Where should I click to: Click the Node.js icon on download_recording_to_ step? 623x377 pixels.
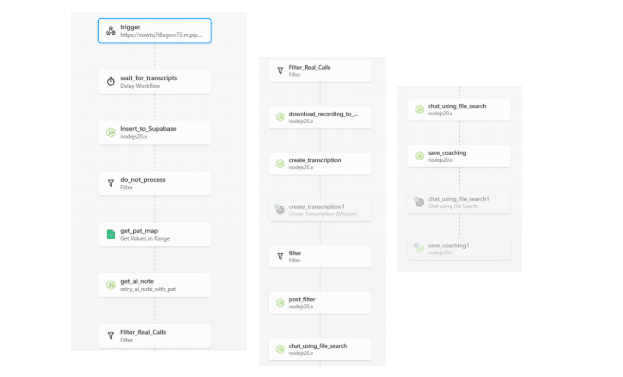(280, 117)
